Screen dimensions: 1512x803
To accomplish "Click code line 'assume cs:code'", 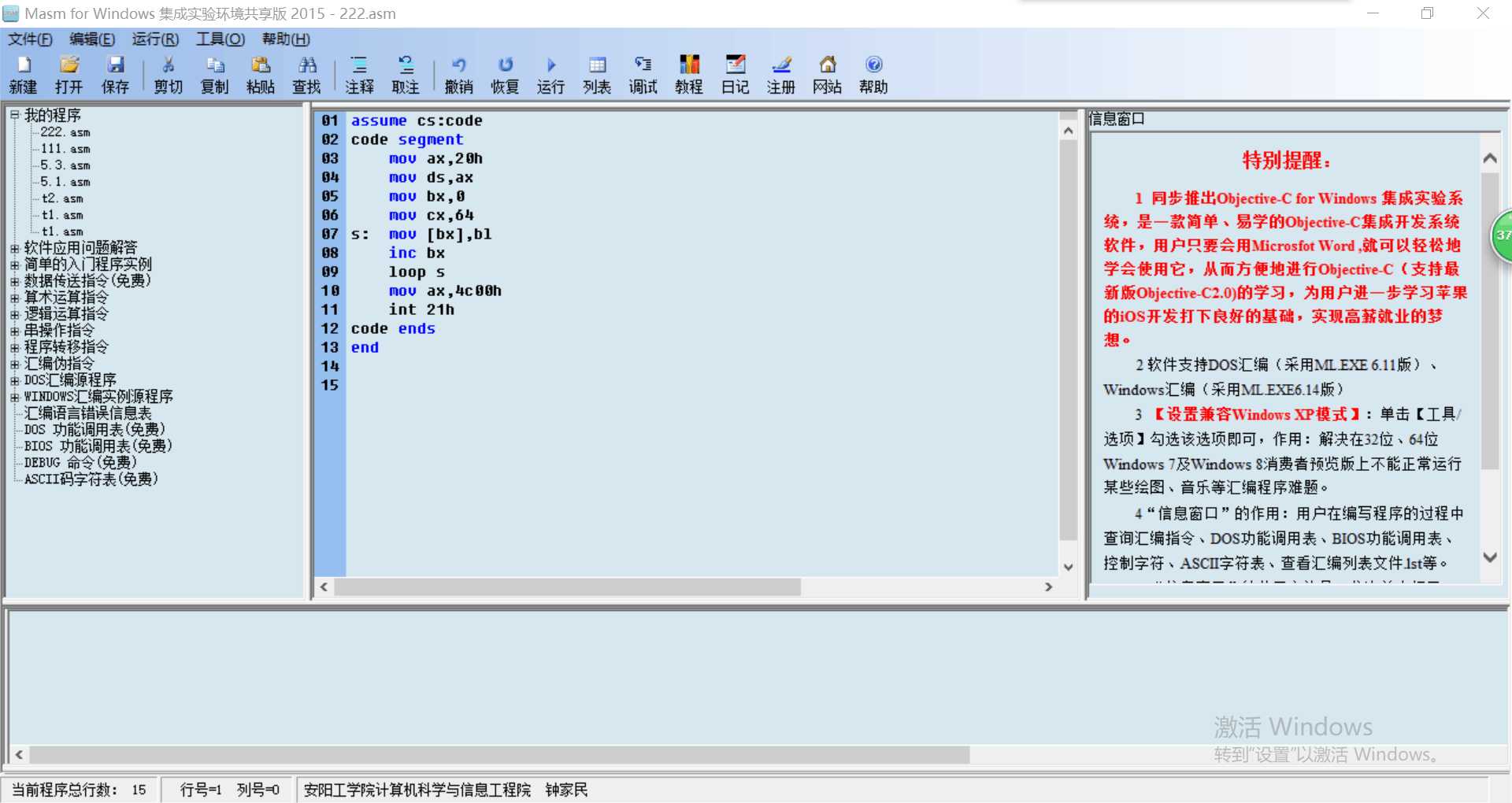I will 417,120.
